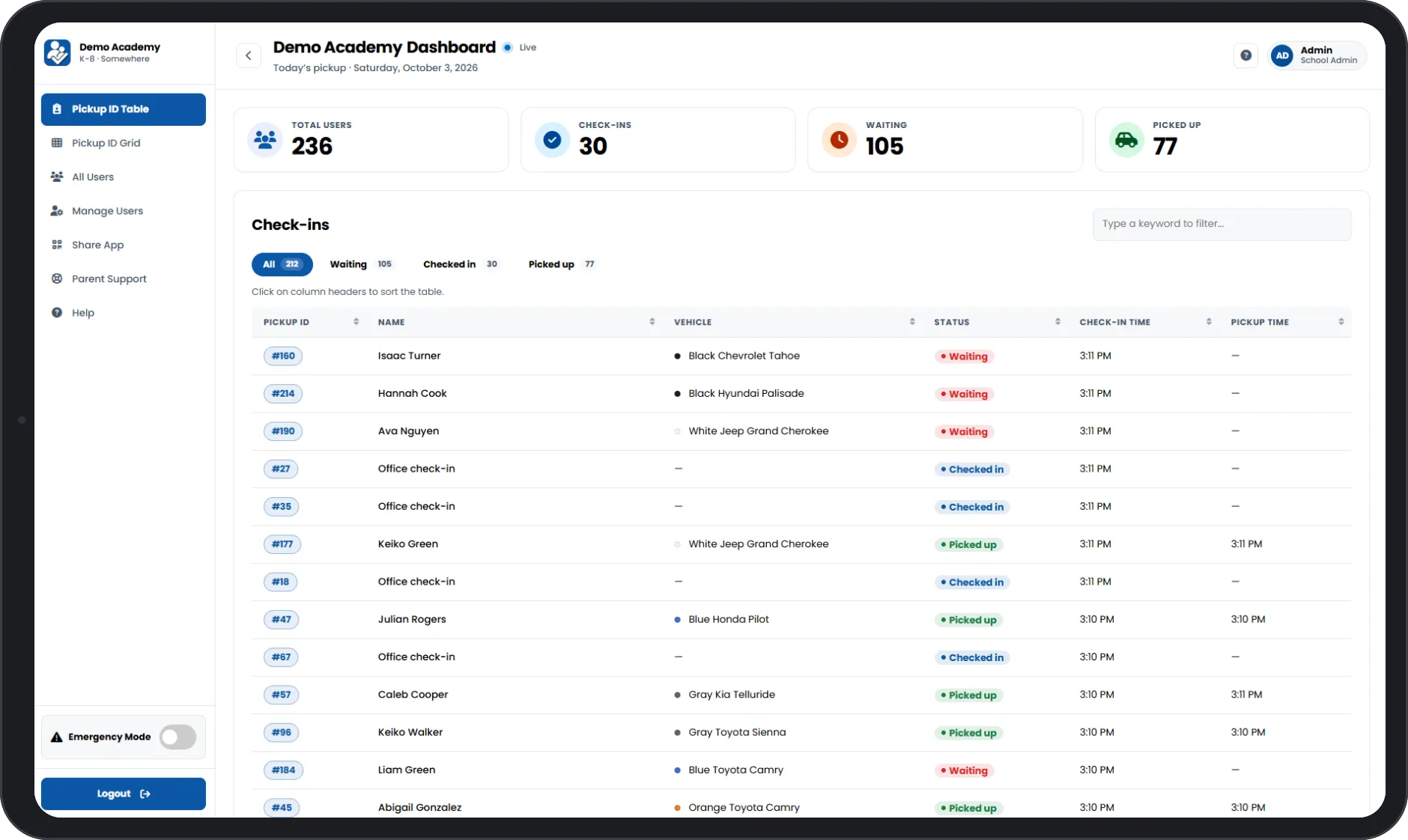Sort table by Pickup Time column
Viewport: 1408px width, 840px height.
(1287, 322)
